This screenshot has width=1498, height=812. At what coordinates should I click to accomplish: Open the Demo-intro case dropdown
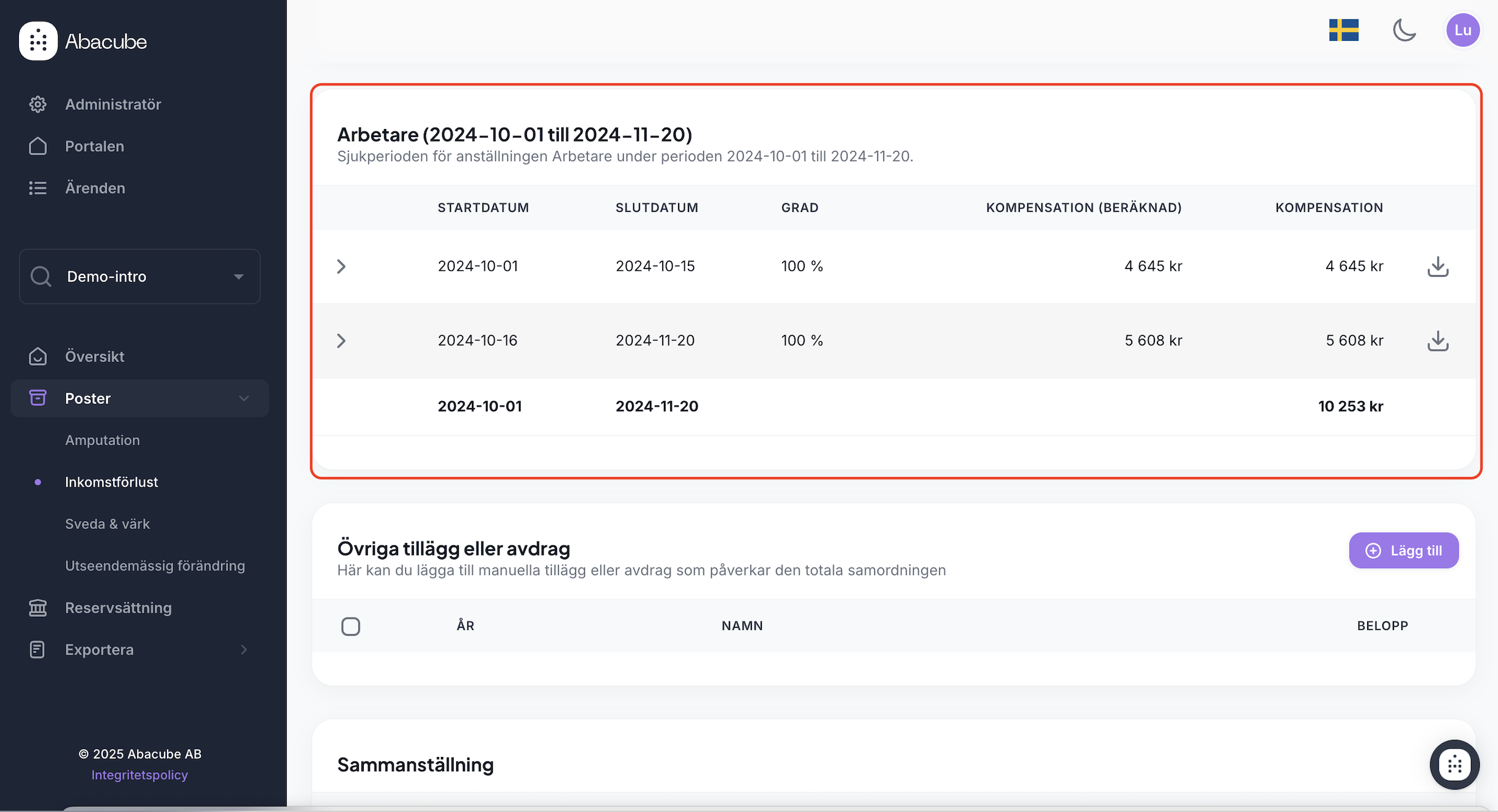139,276
